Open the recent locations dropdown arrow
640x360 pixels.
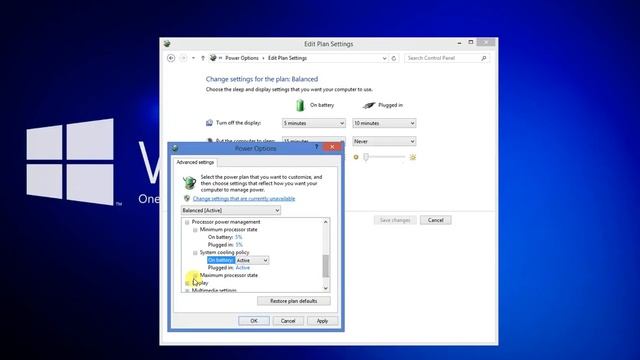coord(193,58)
